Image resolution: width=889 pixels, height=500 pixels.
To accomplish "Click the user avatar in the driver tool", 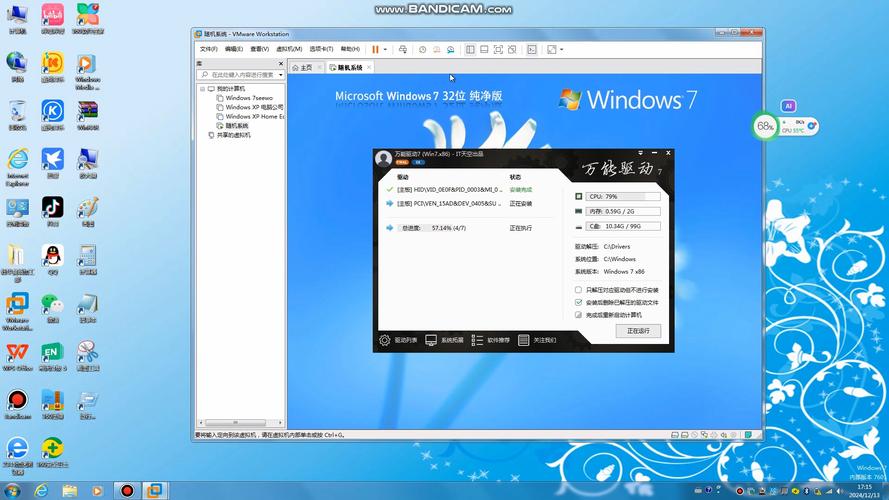I will pos(383,158).
